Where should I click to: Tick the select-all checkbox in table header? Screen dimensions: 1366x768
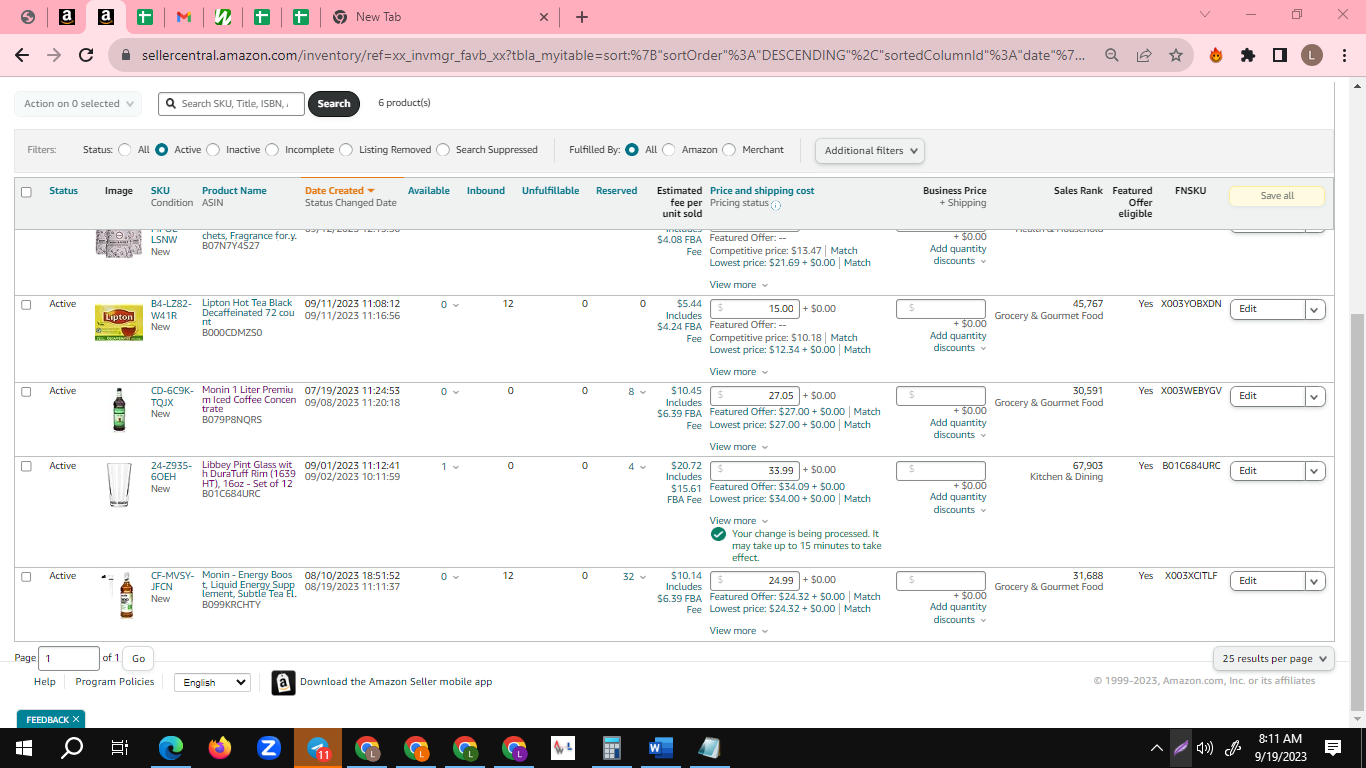point(26,192)
